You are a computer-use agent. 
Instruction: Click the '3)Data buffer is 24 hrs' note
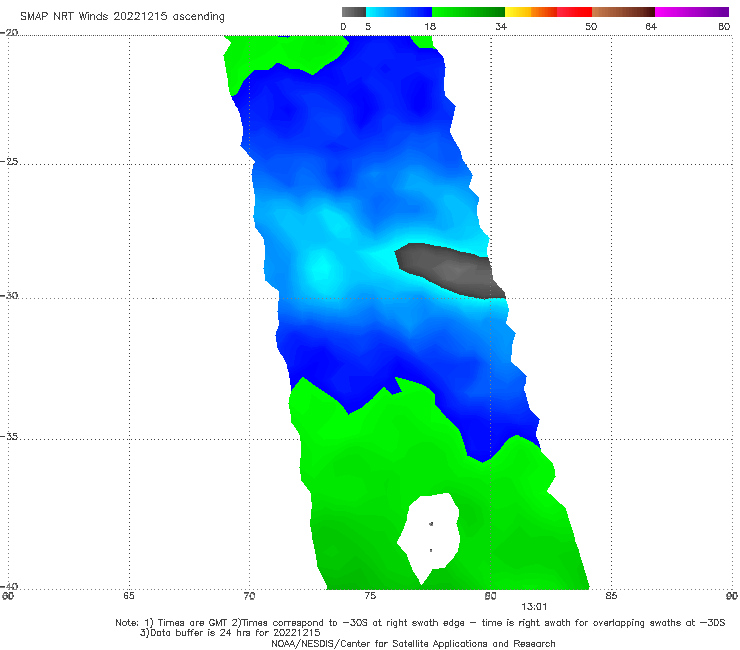click(x=230, y=633)
